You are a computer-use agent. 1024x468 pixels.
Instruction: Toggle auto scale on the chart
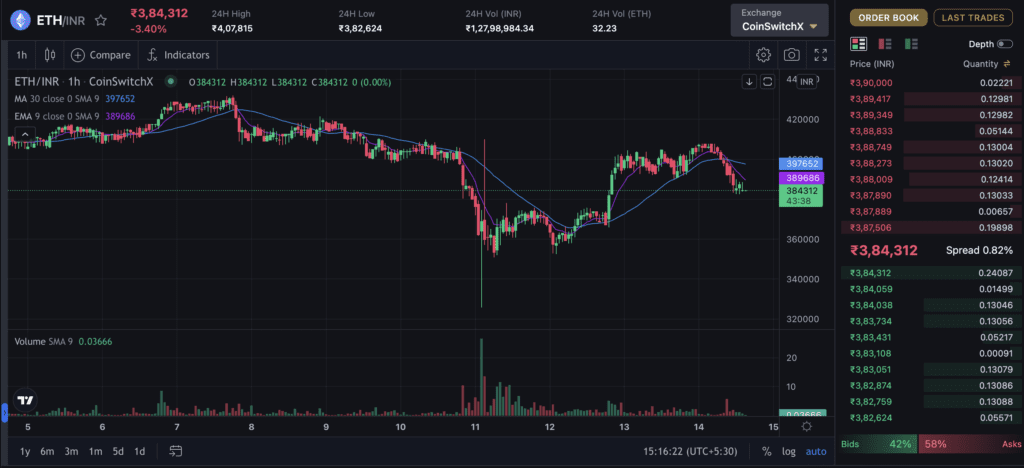pyautogui.click(x=817, y=451)
